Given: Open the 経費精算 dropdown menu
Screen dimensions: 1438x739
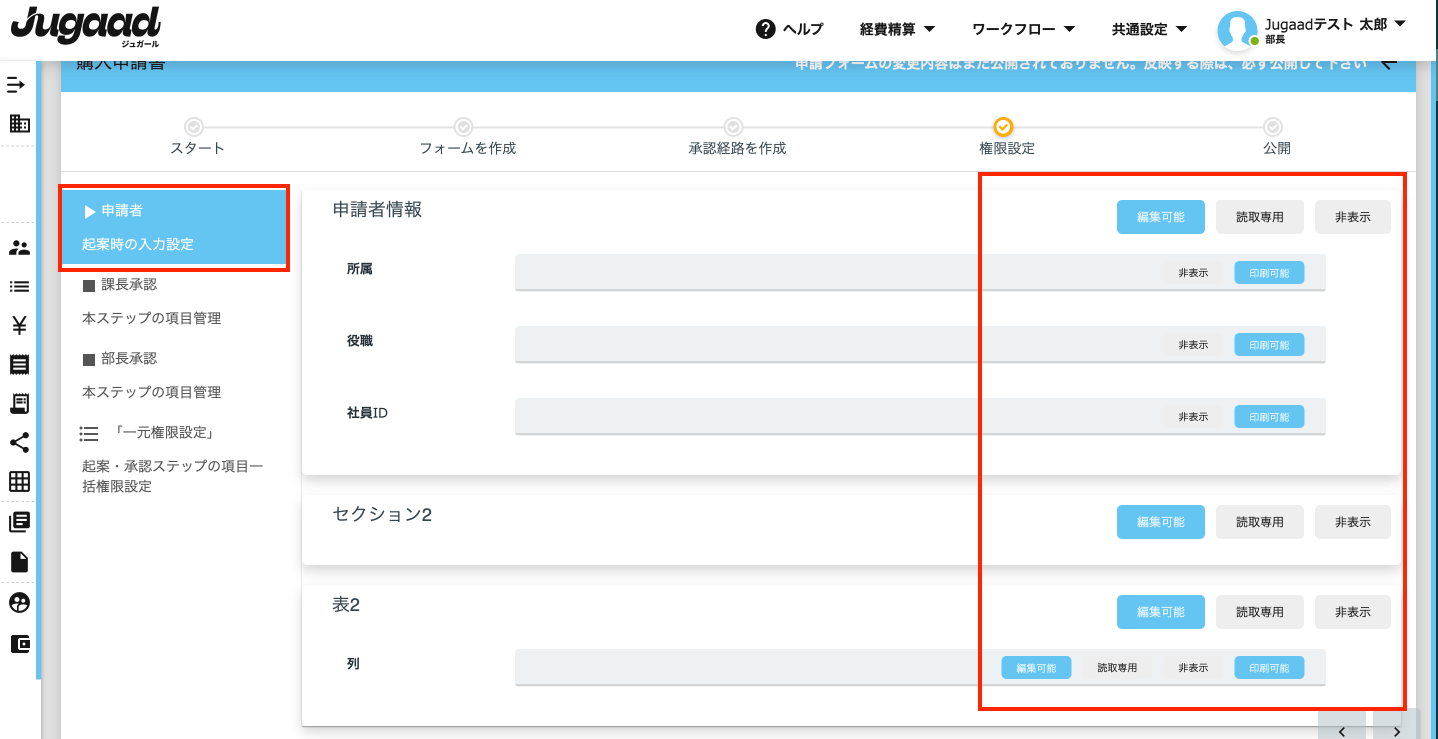Looking at the screenshot, I should (897, 29).
